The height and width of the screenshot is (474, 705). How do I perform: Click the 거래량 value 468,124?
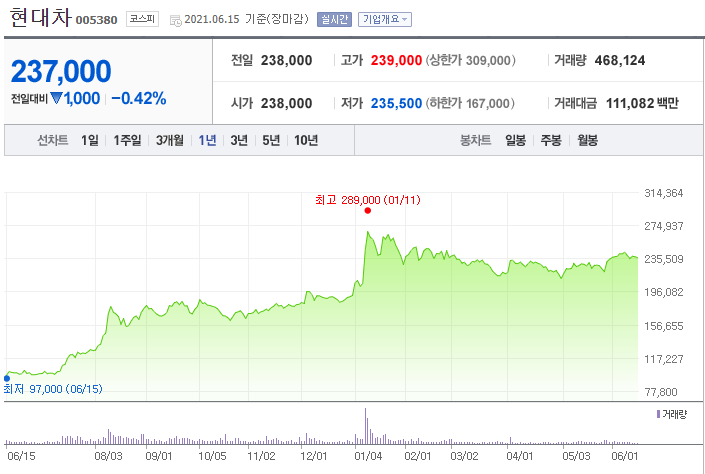coord(620,60)
